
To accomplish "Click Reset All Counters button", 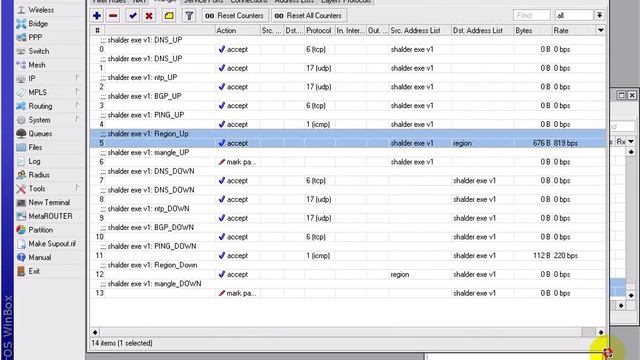I will 308,16.
